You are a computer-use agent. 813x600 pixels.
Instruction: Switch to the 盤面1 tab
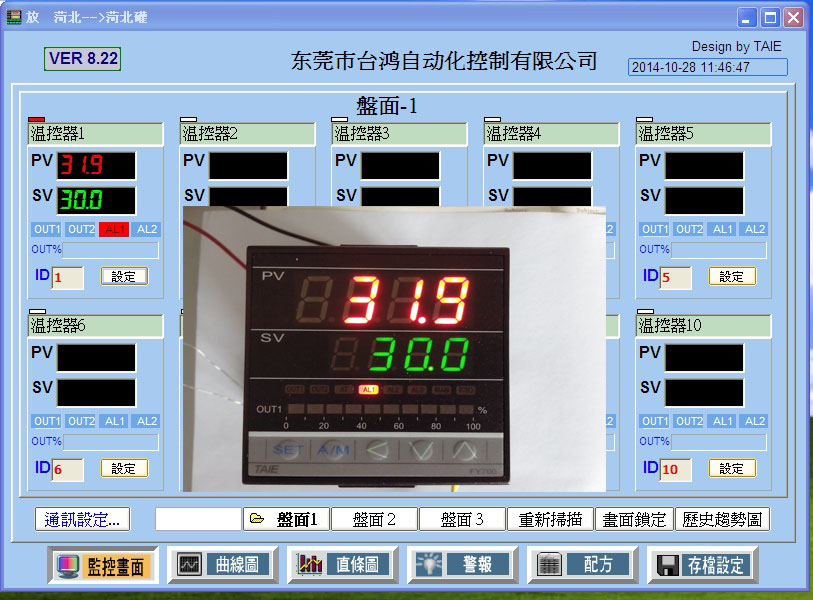pyautogui.click(x=286, y=519)
